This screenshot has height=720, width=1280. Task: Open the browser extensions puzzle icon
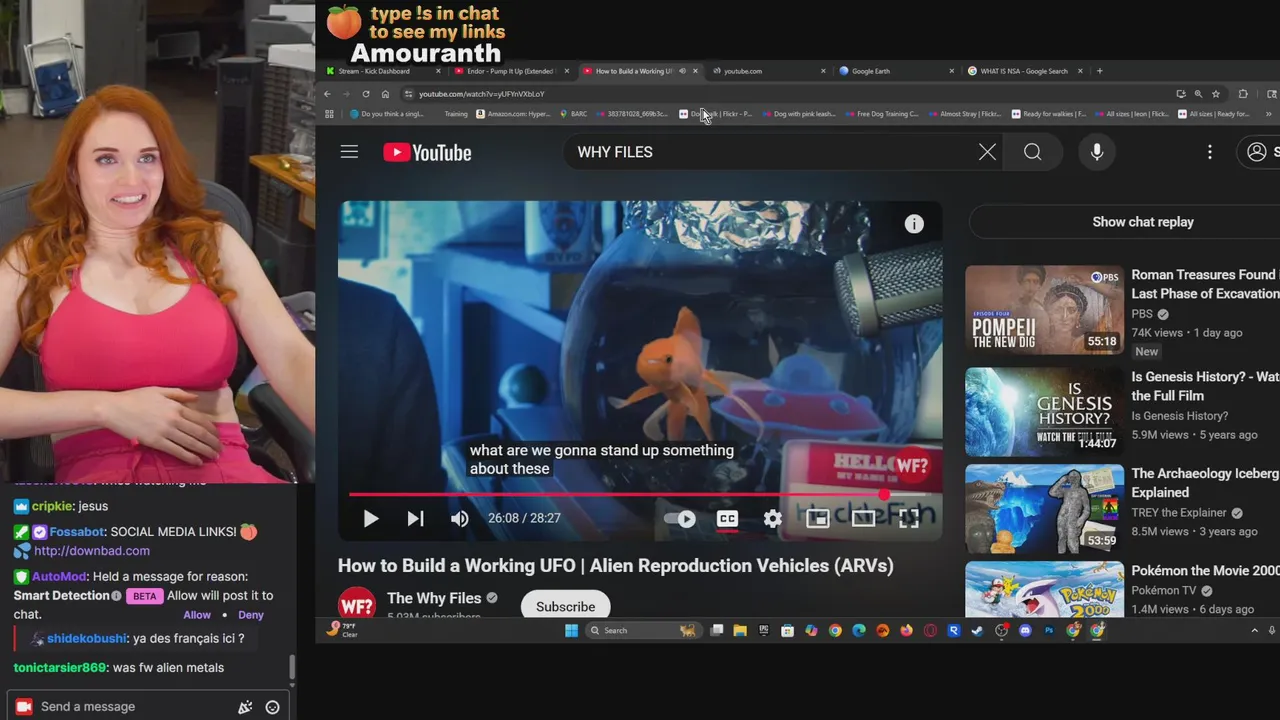[x=1243, y=94]
